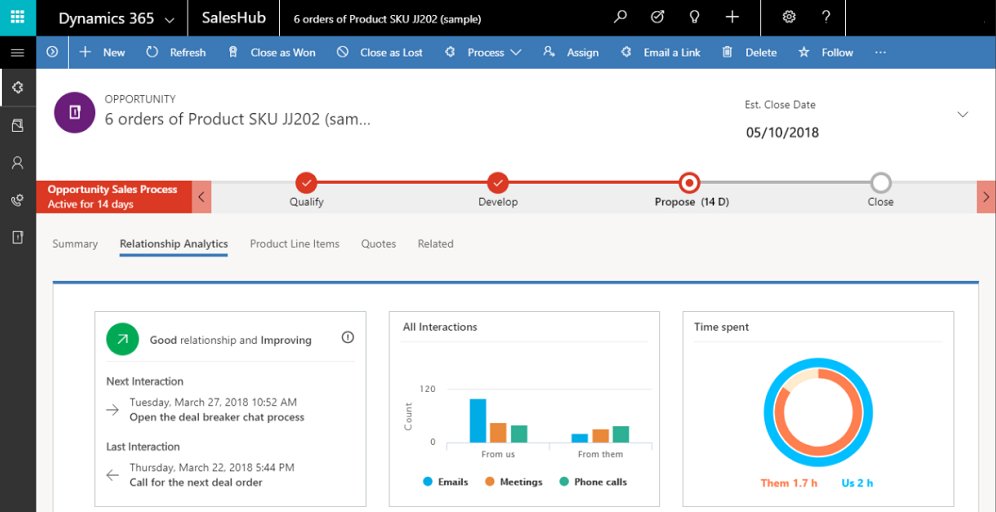Viewport: 996px width, 512px height.
Task: Open 'Call for the next deal order'
Action: (x=196, y=482)
